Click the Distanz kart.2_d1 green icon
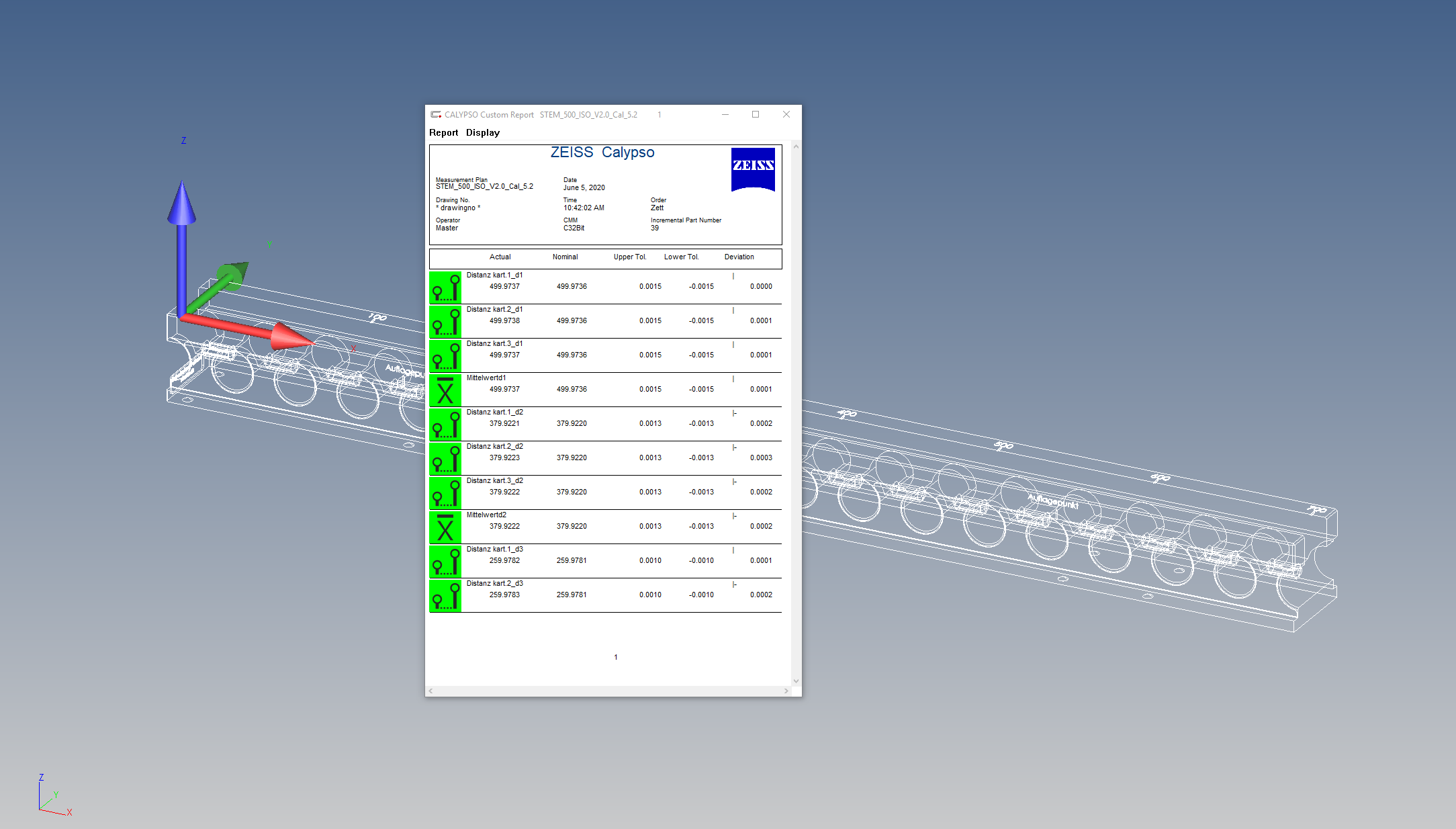Viewport: 1456px width, 829px height. tap(445, 322)
